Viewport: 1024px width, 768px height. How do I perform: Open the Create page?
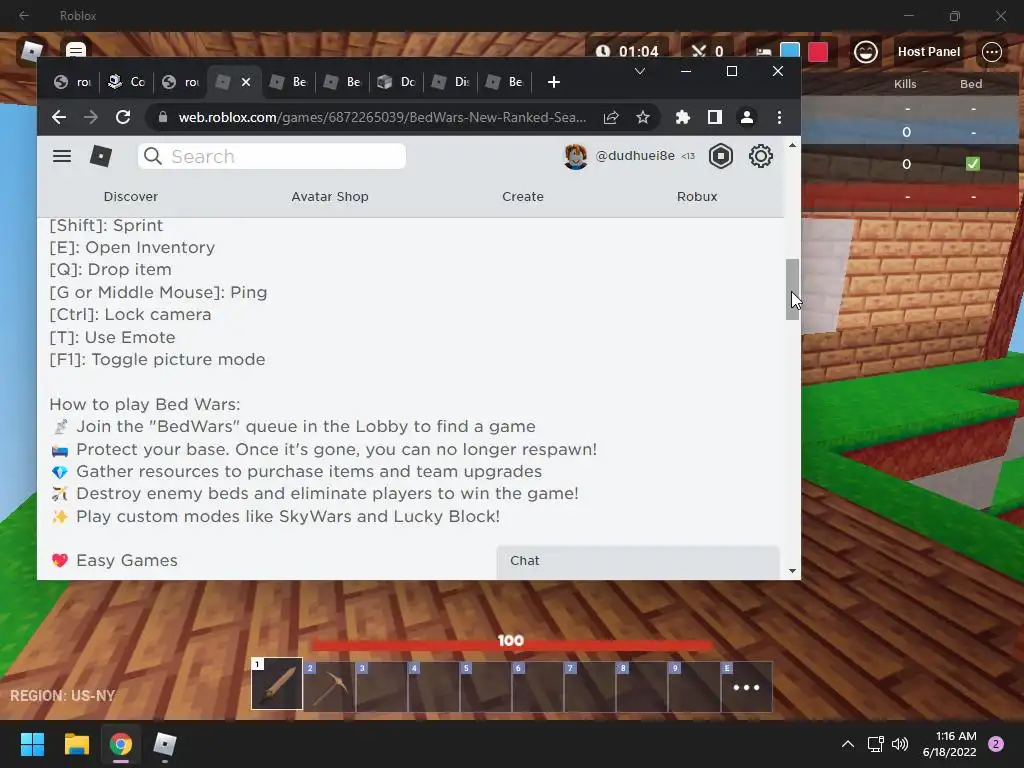coord(522,197)
